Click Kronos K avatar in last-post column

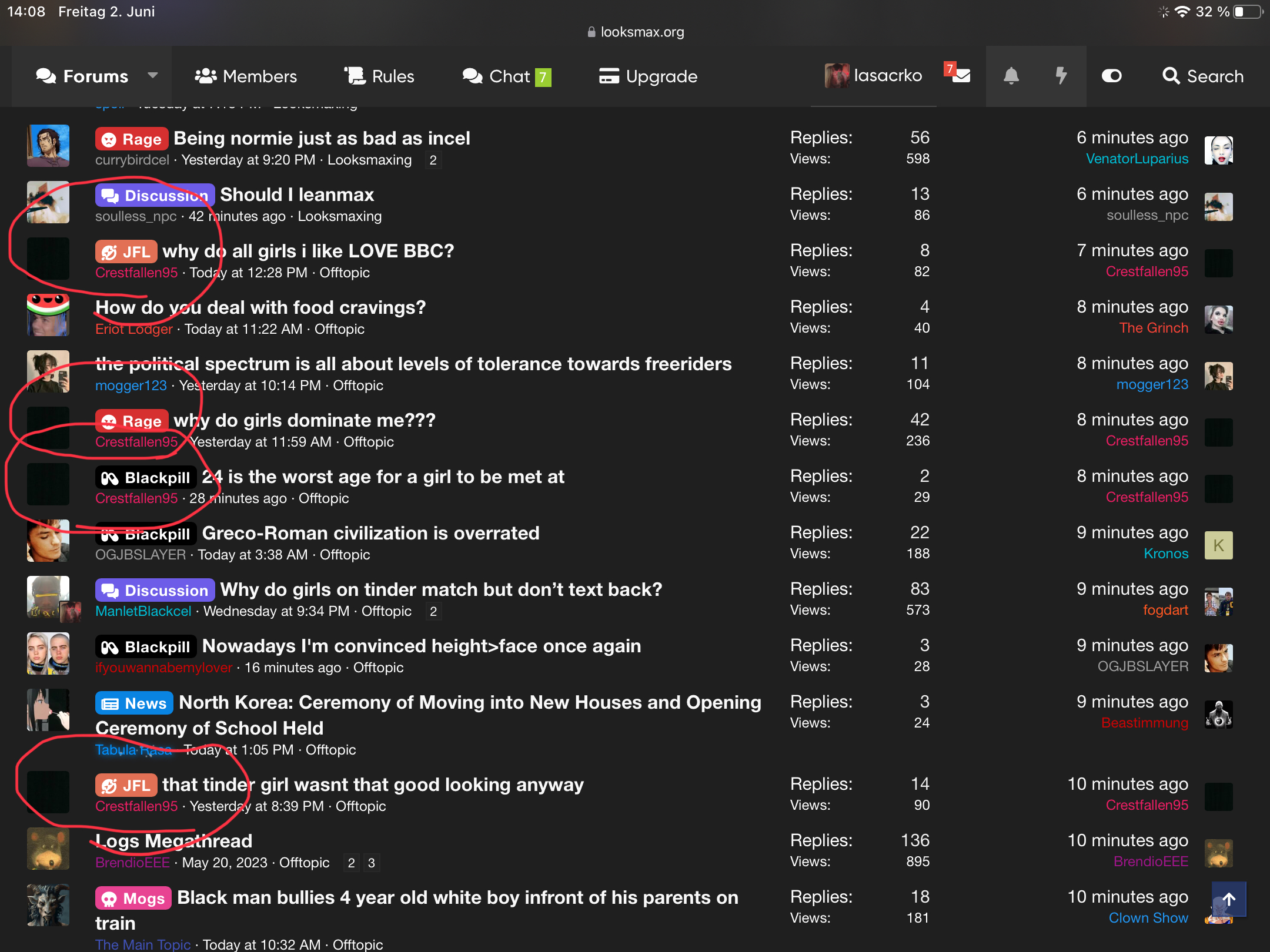point(1218,545)
